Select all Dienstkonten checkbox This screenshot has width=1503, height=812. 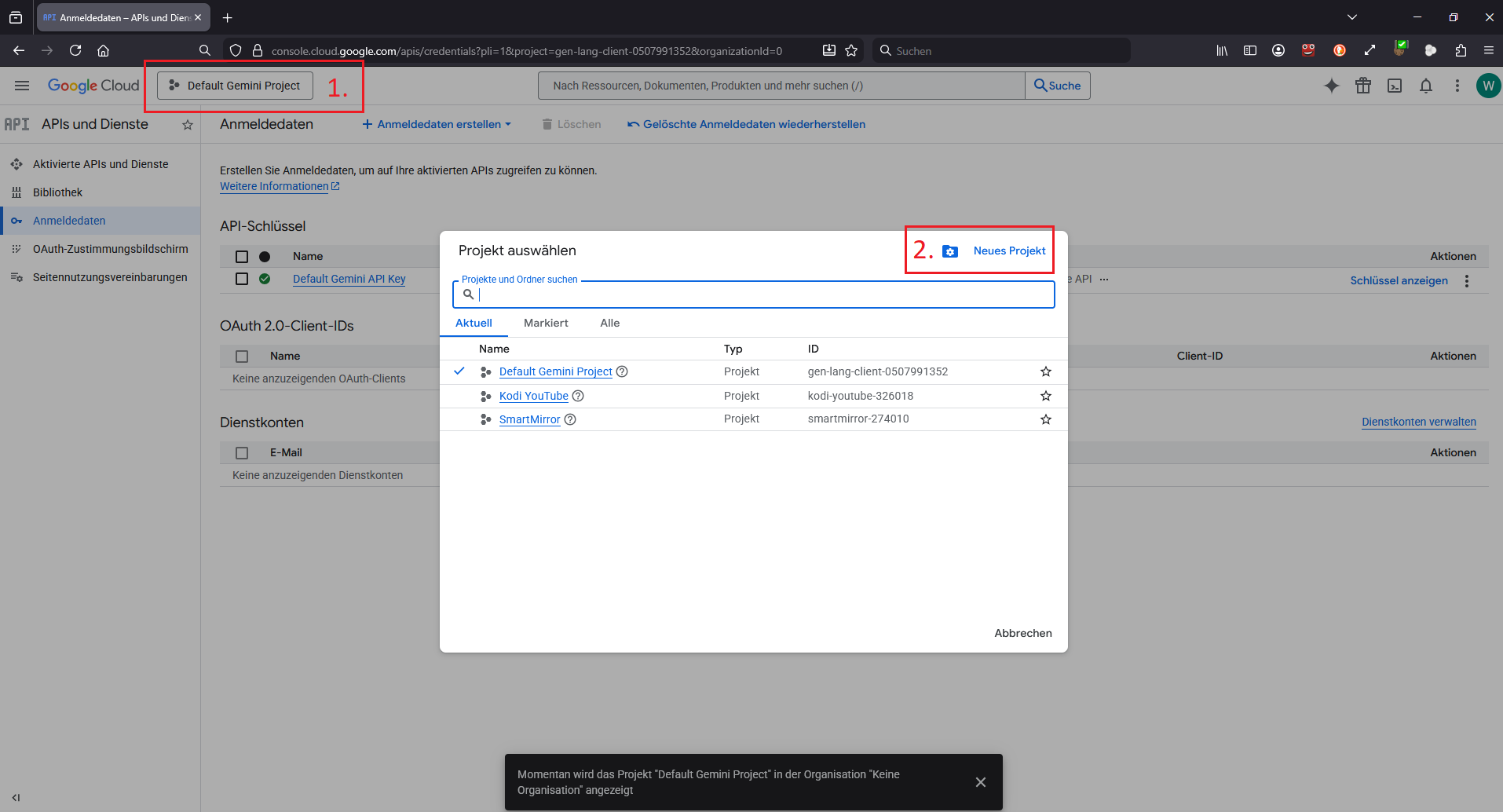(242, 453)
